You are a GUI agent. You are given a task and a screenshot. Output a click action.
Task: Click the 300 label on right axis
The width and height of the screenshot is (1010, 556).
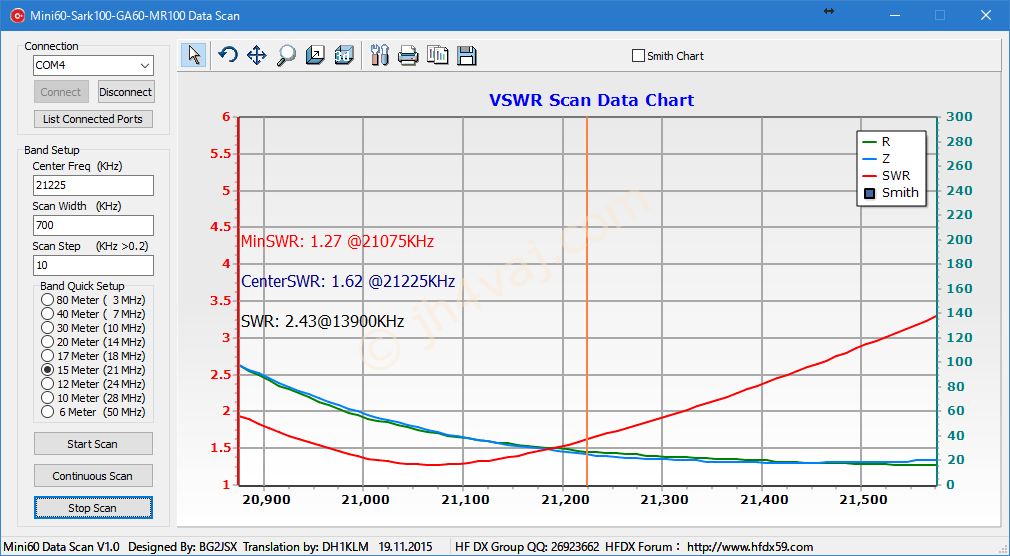pos(959,117)
